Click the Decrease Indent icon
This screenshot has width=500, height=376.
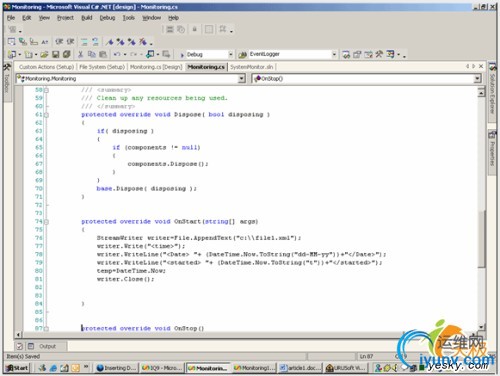[59, 42]
